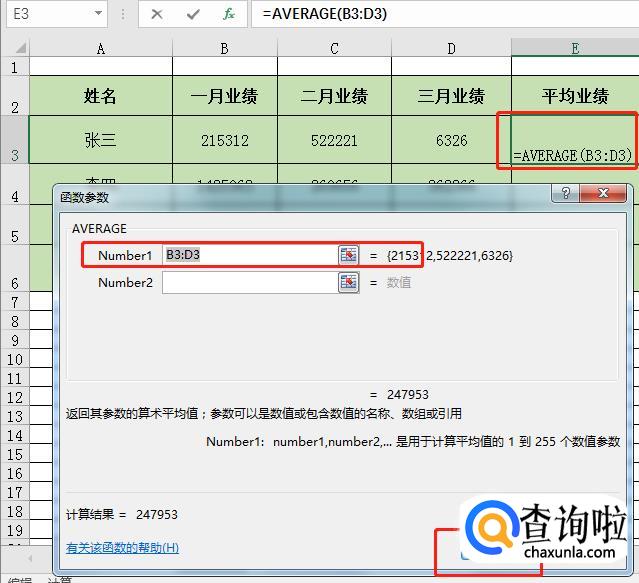The image size is (639, 583).
Task: Click the question mark help button in dialog
Action: click(x=566, y=195)
